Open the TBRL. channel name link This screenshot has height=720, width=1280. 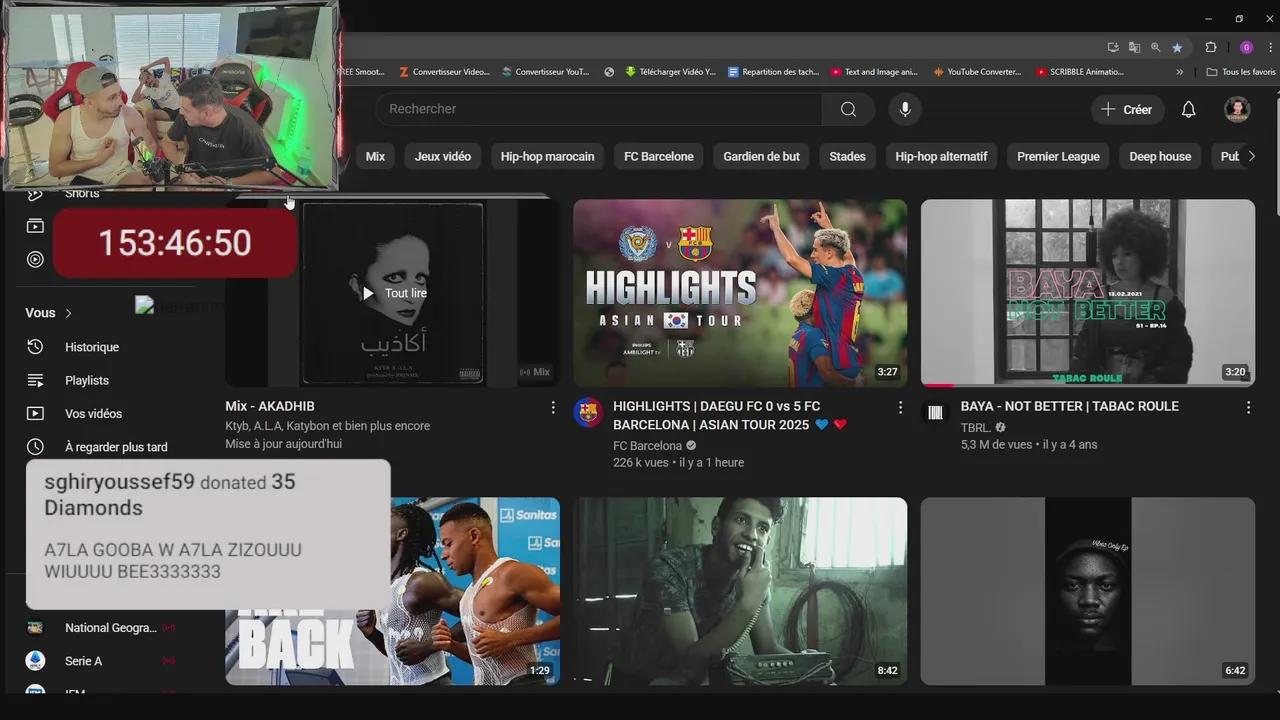pos(975,428)
